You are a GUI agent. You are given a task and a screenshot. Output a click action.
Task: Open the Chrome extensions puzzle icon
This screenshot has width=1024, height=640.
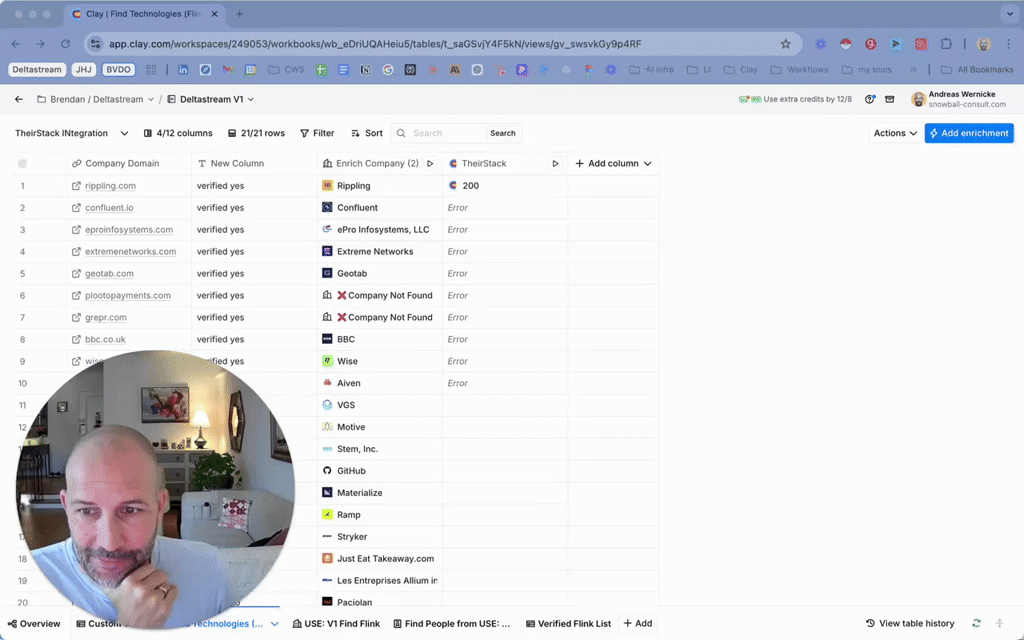(946, 44)
